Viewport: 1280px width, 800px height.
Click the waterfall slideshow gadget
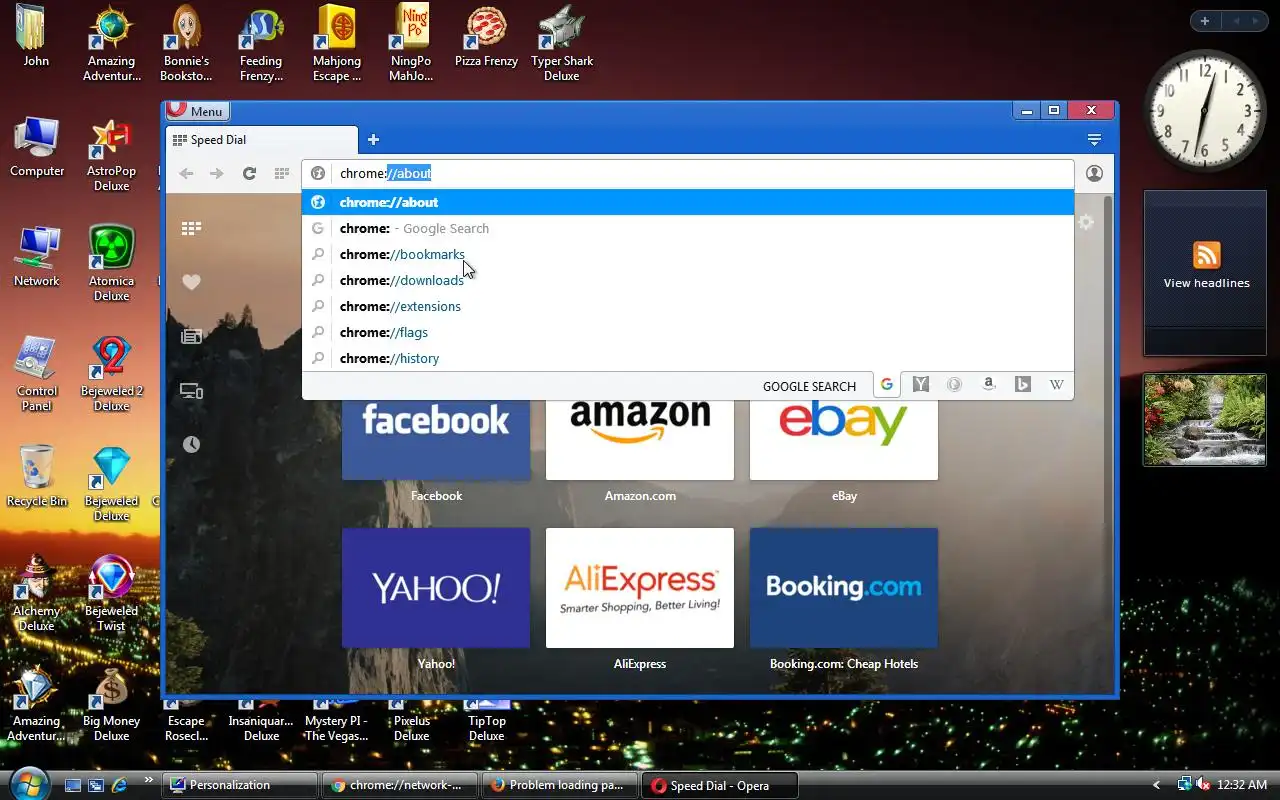tap(1205, 419)
